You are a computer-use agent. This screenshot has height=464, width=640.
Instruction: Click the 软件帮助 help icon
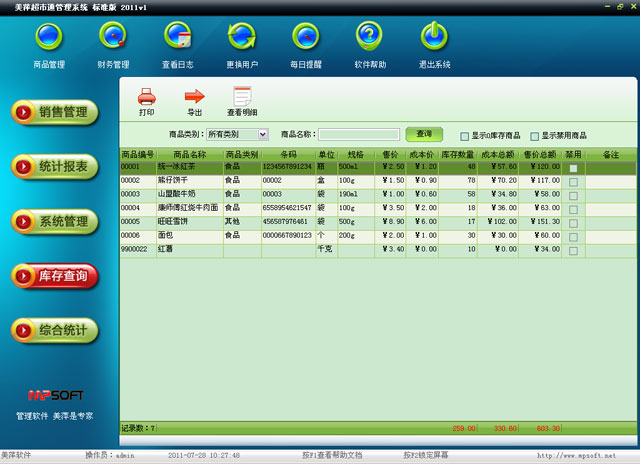370,37
